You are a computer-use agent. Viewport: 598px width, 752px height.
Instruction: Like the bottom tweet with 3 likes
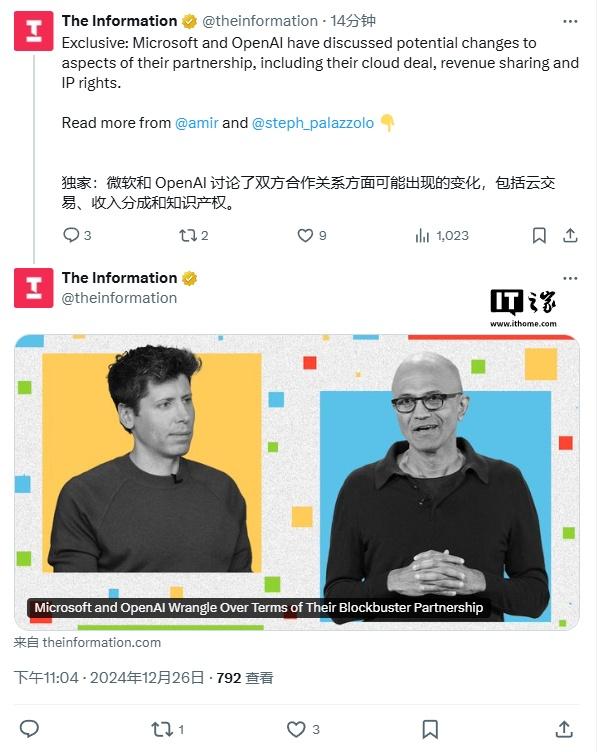pos(296,729)
